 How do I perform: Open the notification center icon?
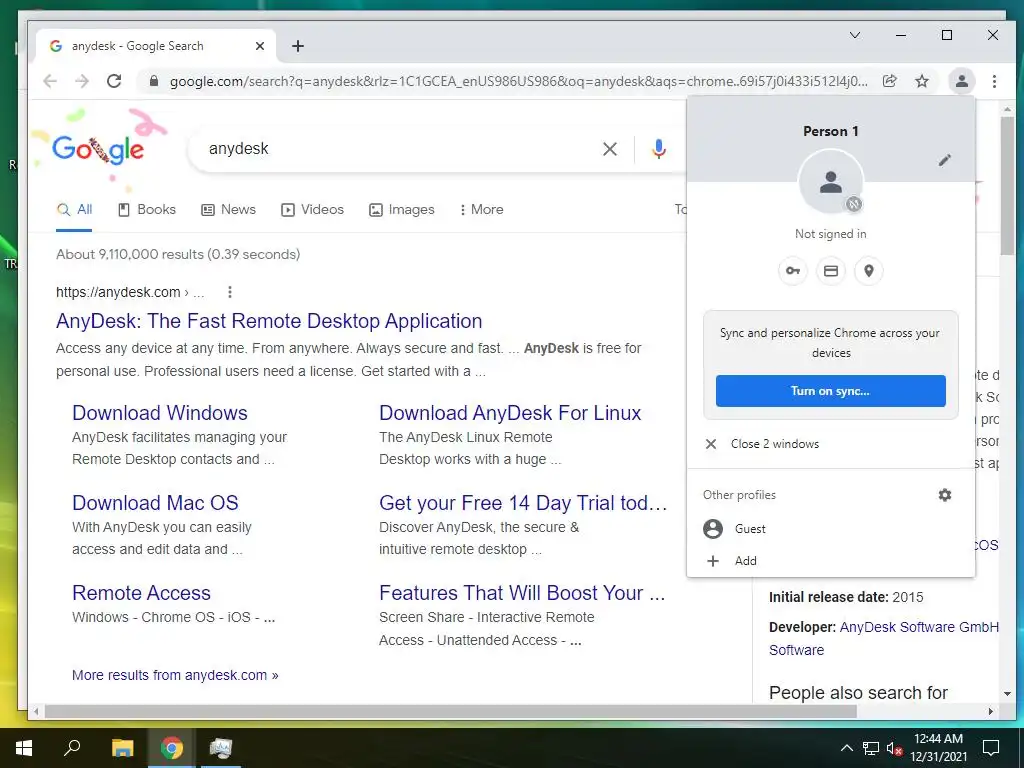click(x=991, y=748)
